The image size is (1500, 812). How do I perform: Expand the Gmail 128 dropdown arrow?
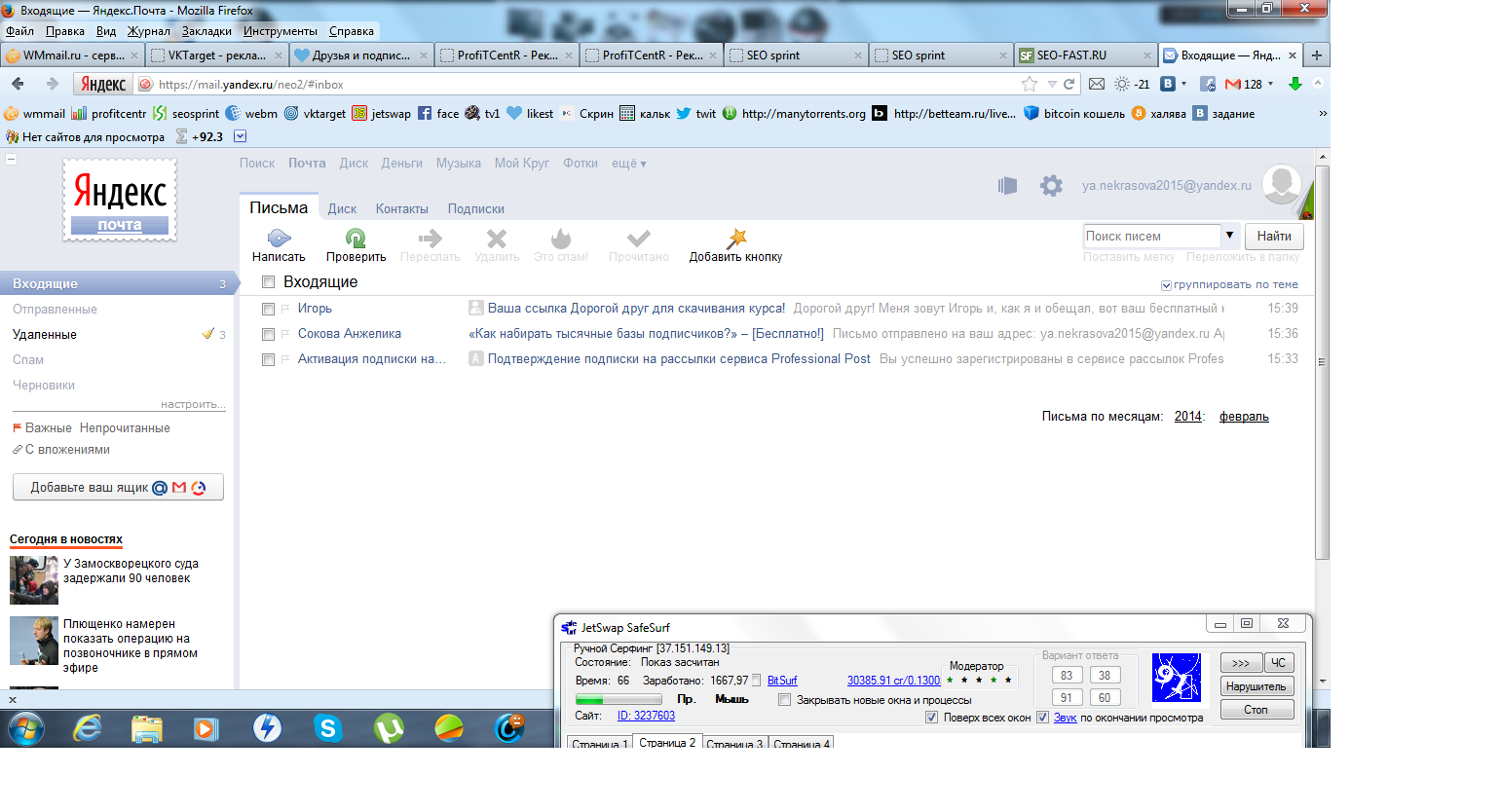tap(1270, 84)
